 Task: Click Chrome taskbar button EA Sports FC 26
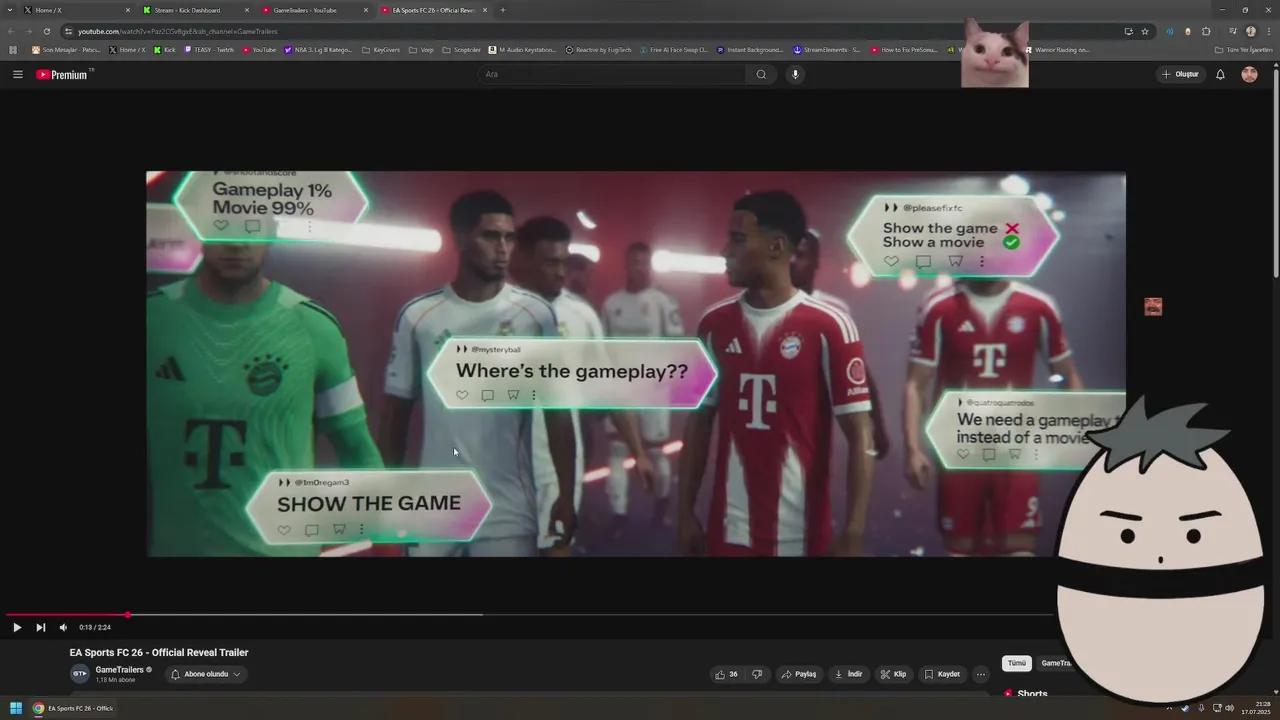pos(73,708)
